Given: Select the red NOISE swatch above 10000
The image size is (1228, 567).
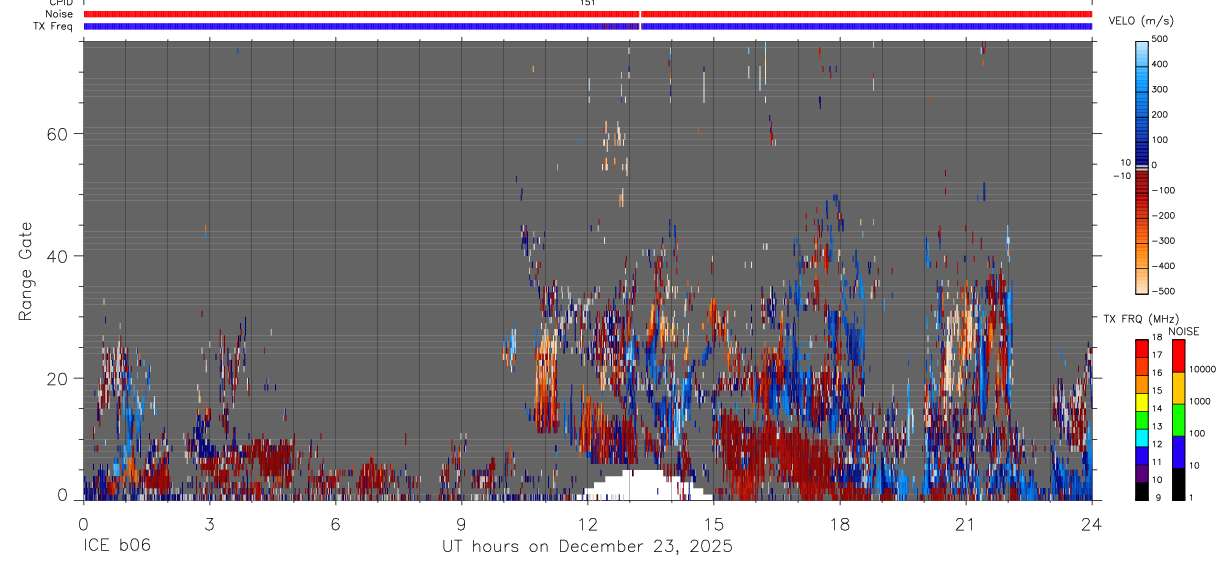Looking at the screenshot, I should (x=1178, y=355).
